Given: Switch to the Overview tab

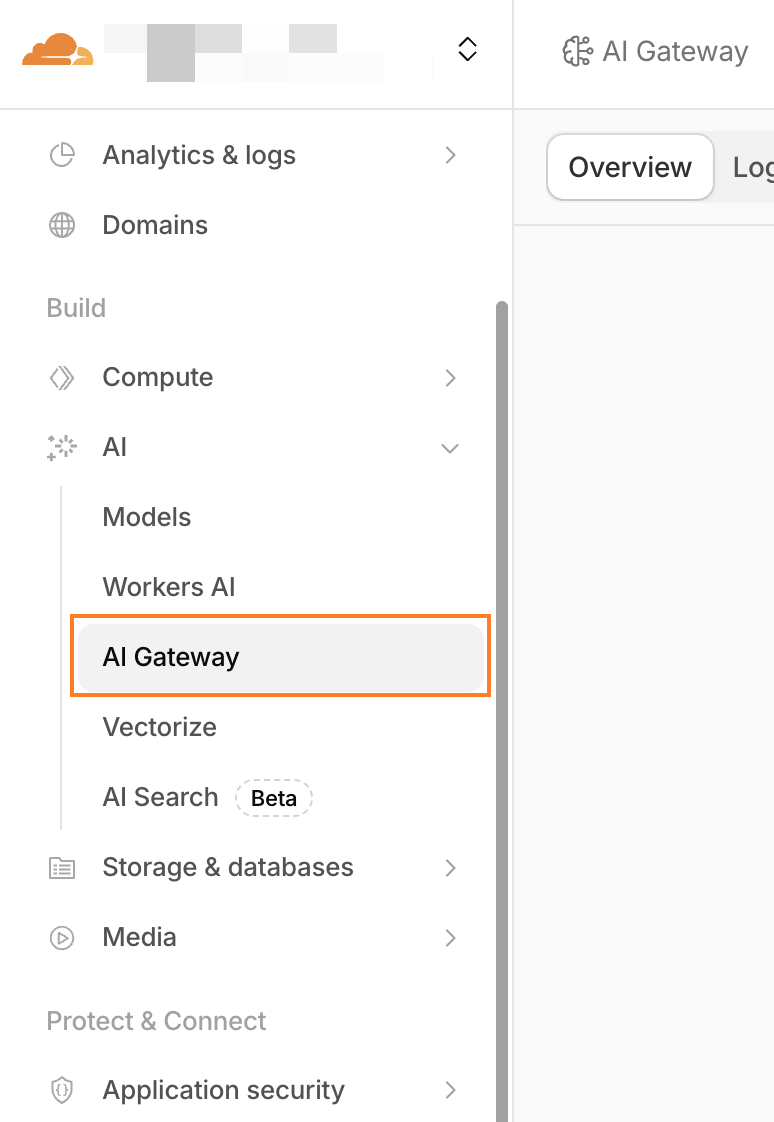Looking at the screenshot, I should tap(629, 167).
